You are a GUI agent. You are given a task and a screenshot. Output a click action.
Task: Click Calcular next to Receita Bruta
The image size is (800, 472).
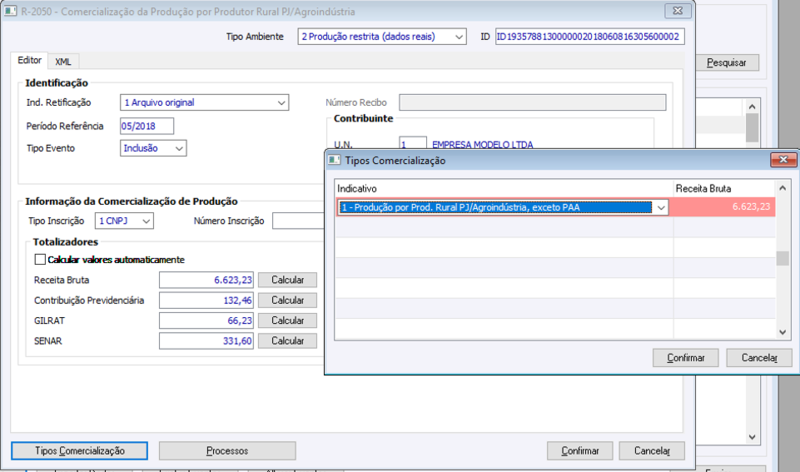[x=287, y=280]
